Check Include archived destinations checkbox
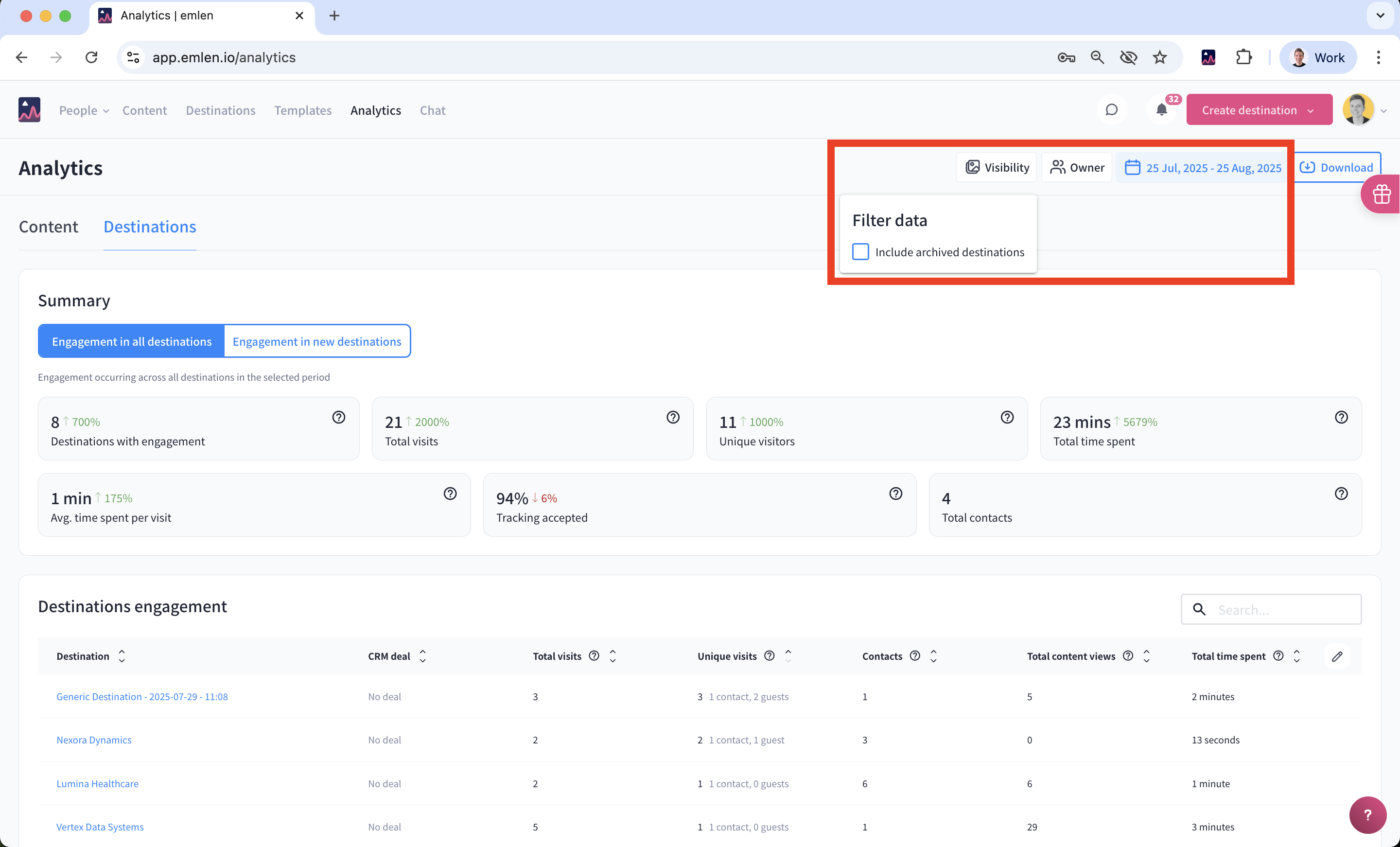 pyautogui.click(x=860, y=252)
